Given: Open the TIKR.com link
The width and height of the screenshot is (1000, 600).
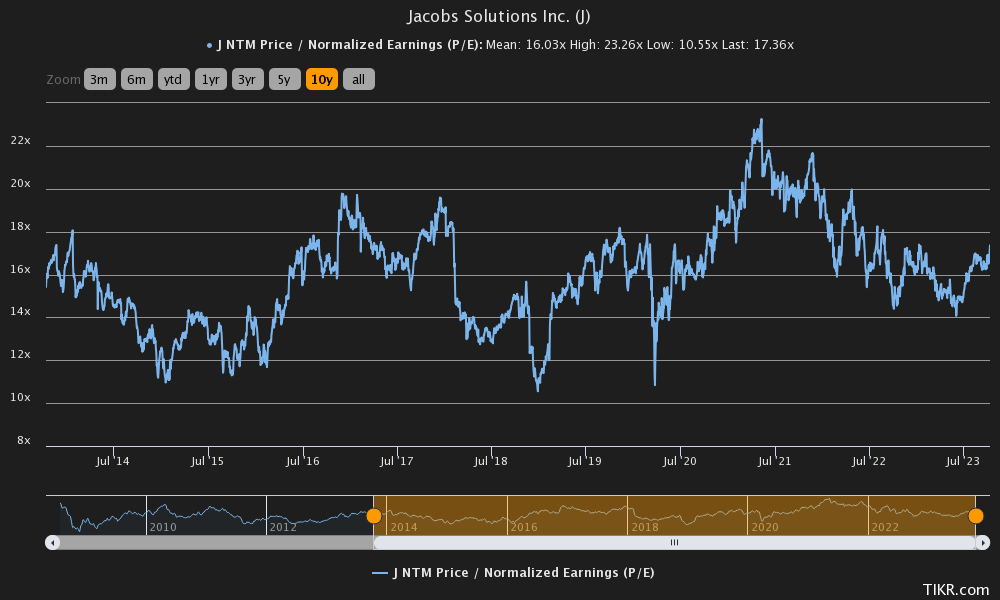Looking at the screenshot, I should [954, 590].
